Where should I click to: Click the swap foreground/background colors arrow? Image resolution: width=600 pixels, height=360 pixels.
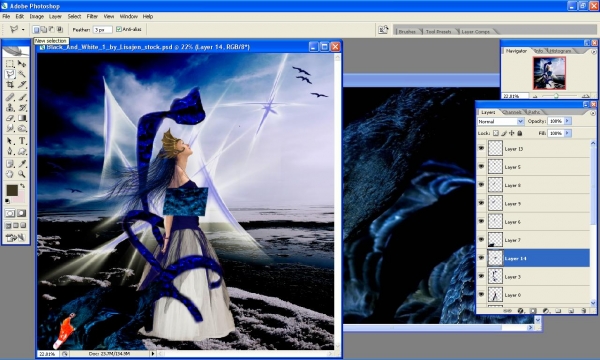[23, 186]
